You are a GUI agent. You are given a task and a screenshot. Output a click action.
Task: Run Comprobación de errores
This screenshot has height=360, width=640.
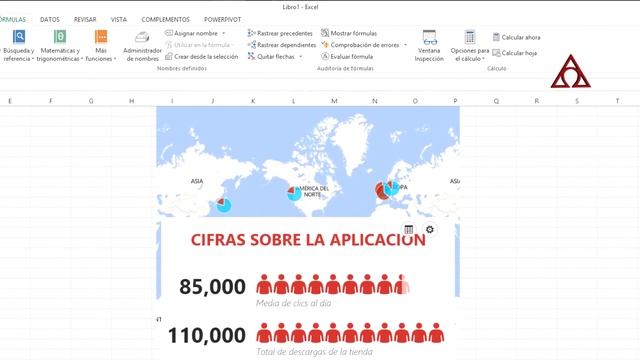(360, 45)
